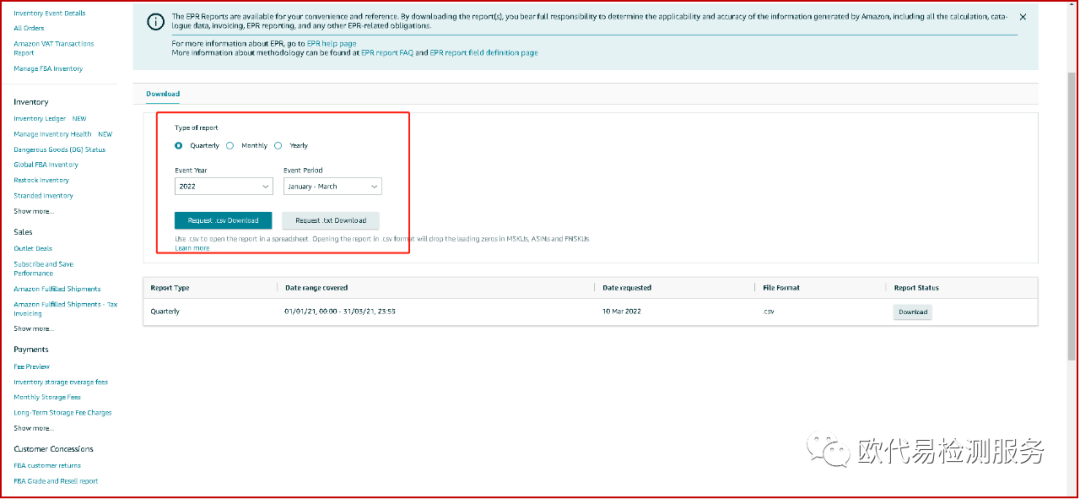Open Manage FBA Inventory link
Screen dimensions: 1080x499
point(48,69)
